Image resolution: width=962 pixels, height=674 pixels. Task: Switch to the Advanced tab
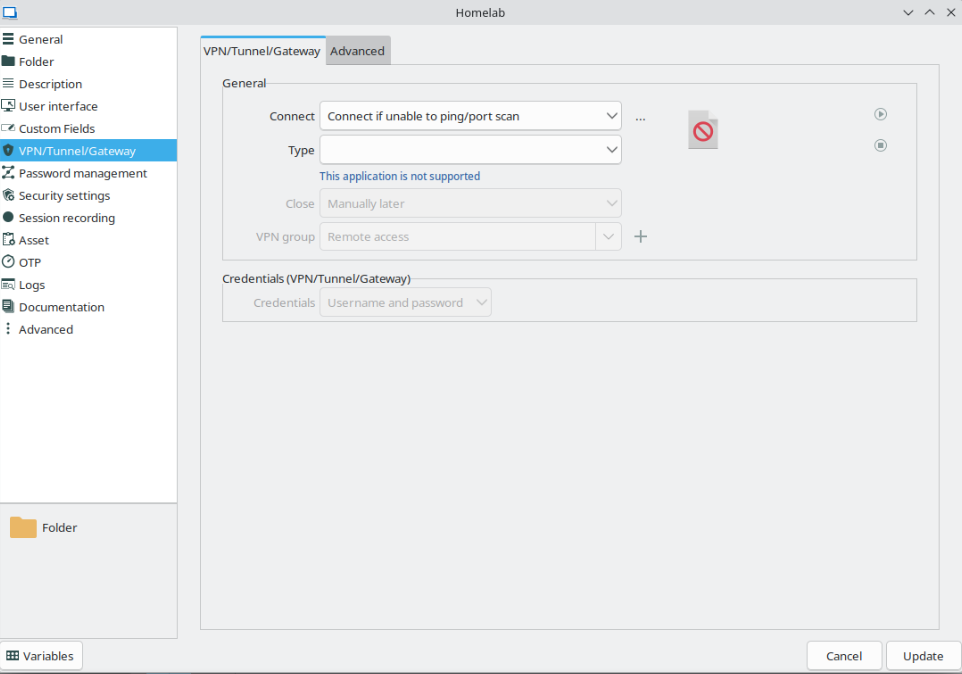tap(358, 51)
